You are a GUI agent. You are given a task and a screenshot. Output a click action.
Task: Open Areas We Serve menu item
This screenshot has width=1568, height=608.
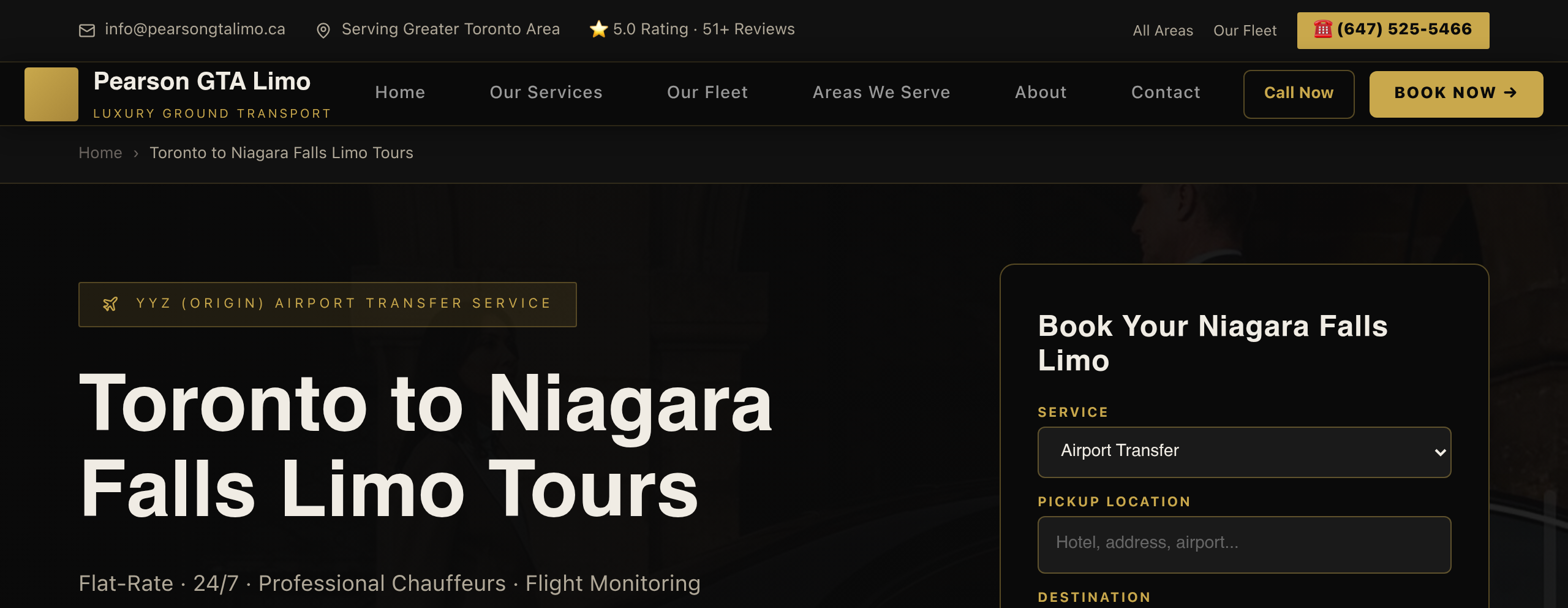coord(881,93)
